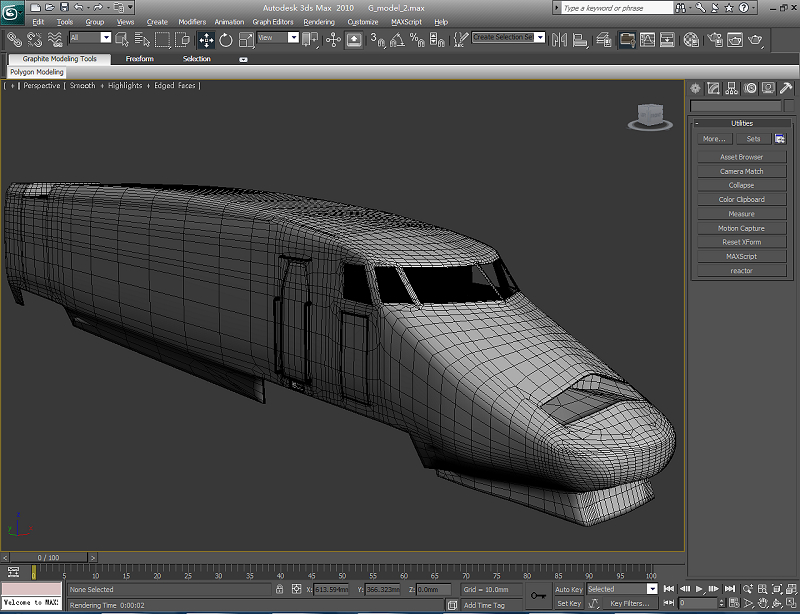This screenshot has height=614, width=800.
Task: Click the Reset XForm button
Action: point(741,242)
